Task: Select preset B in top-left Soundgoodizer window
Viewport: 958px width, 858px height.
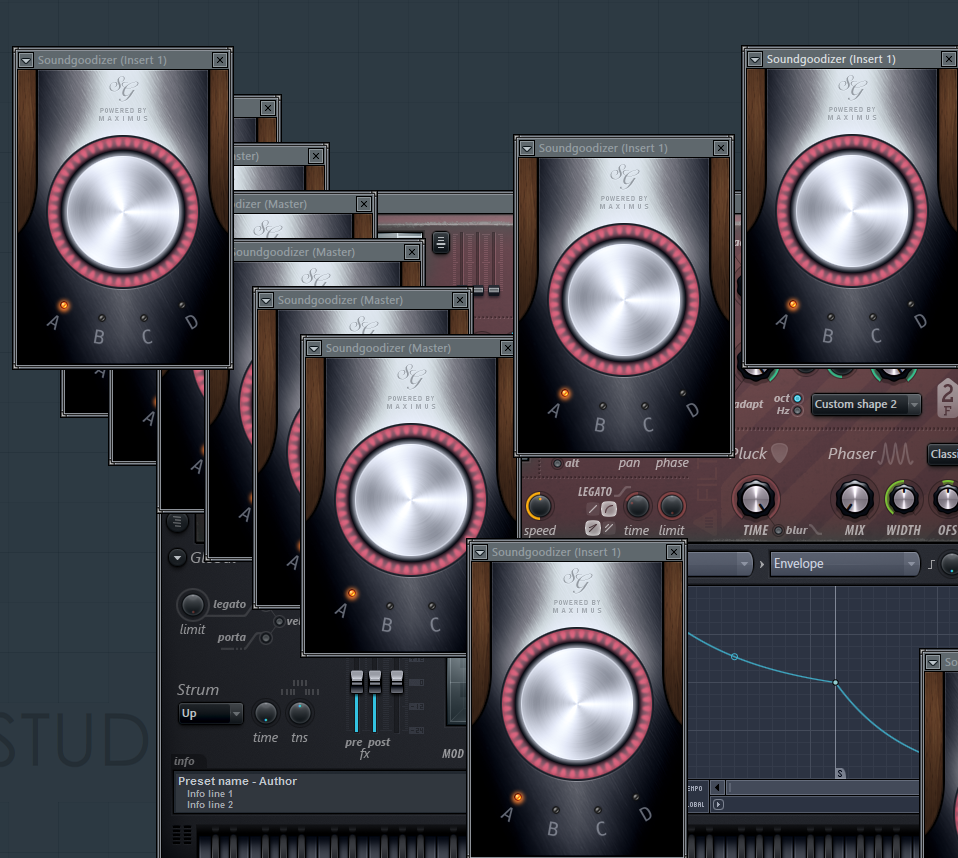Action: [102, 318]
